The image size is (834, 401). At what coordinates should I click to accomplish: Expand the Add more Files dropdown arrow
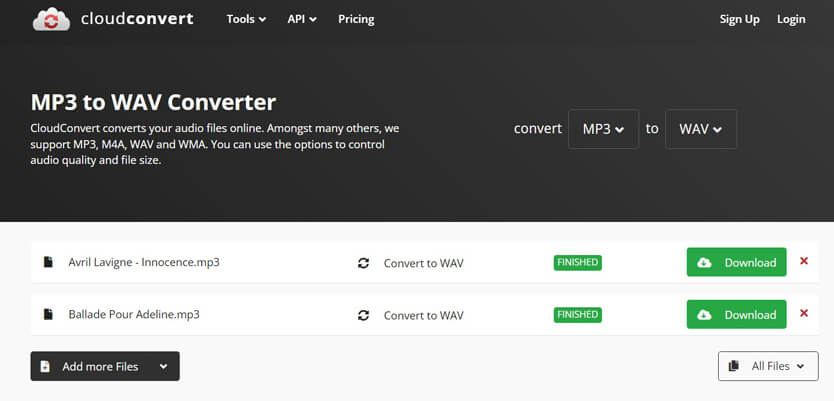tap(163, 366)
